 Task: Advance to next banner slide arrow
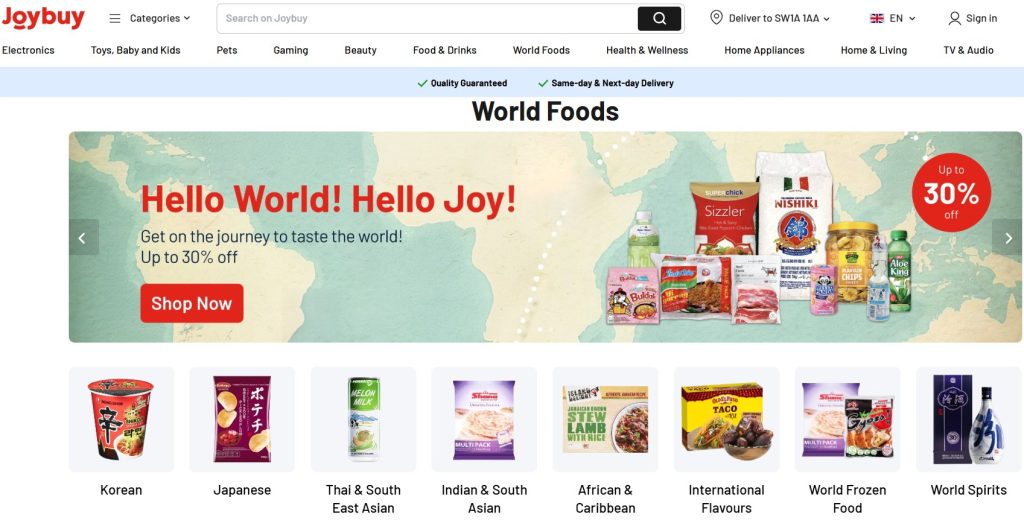coord(1008,238)
